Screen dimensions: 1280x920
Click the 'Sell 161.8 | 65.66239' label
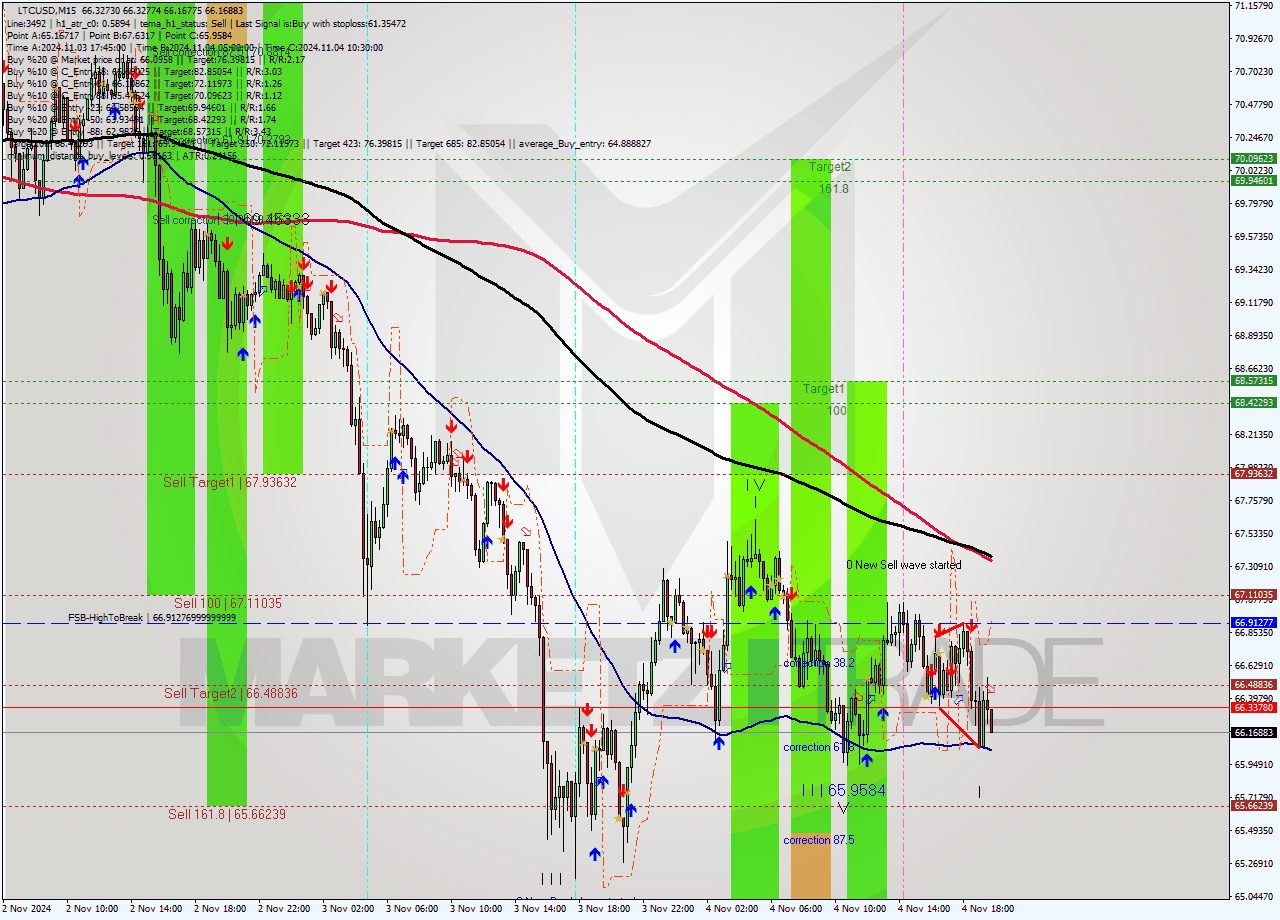click(x=227, y=814)
